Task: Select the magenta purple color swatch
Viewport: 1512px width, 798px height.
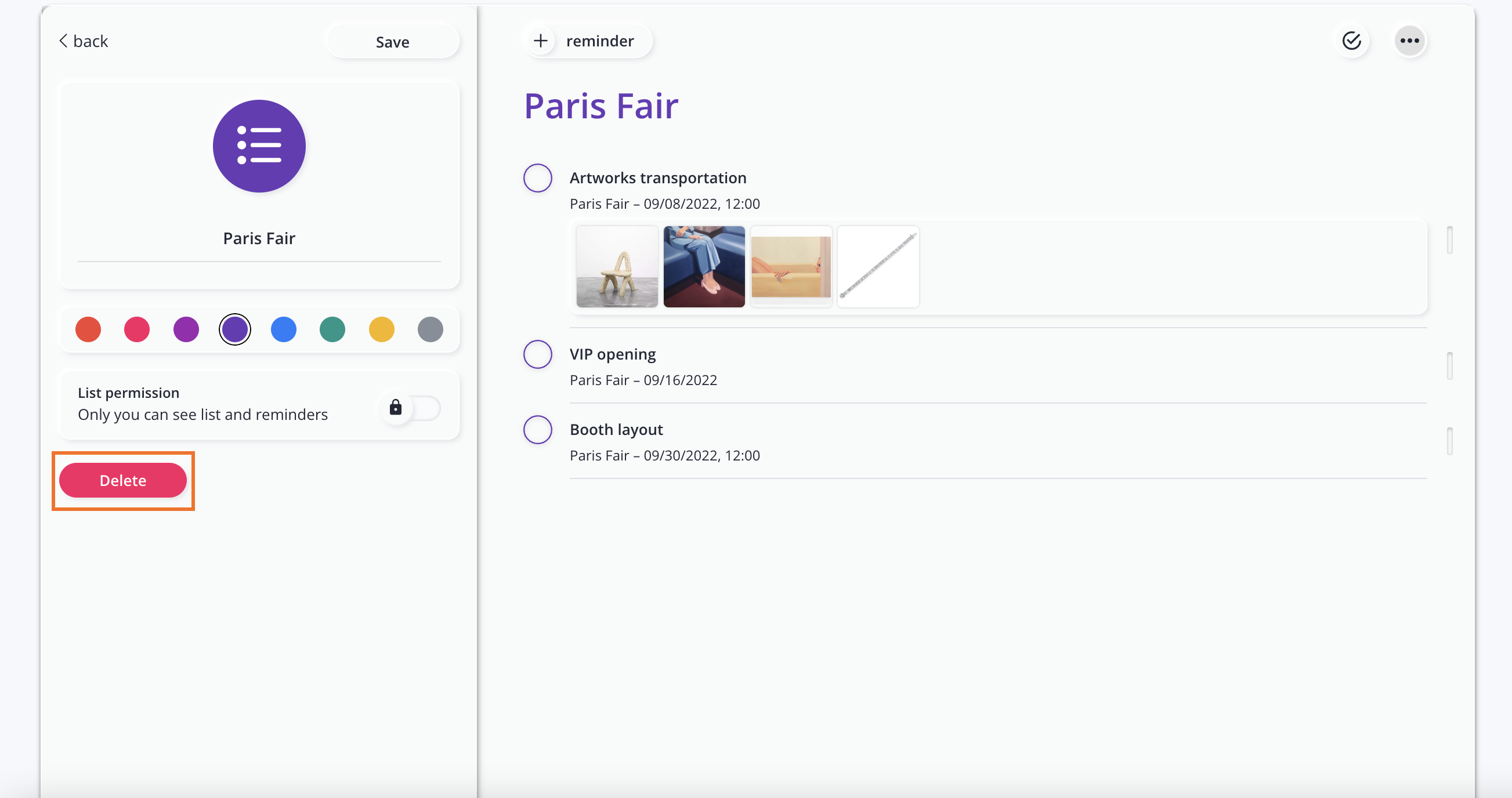Action: (186, 329)
